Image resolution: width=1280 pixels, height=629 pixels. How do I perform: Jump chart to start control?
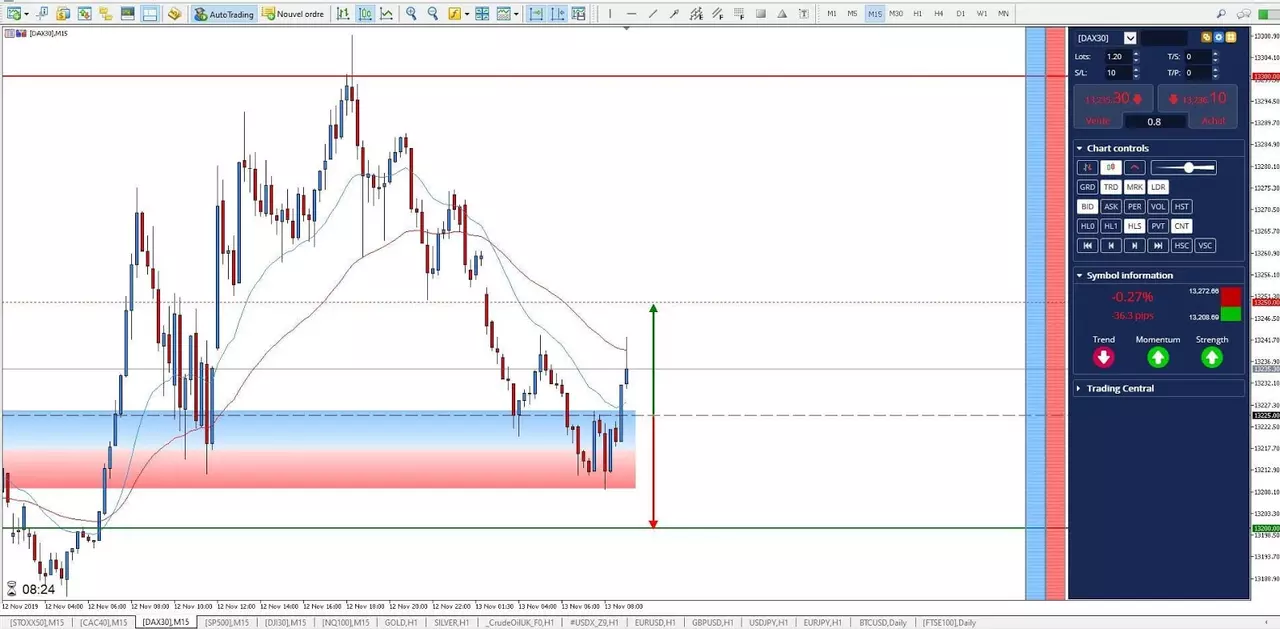(x=1087, y=246)
